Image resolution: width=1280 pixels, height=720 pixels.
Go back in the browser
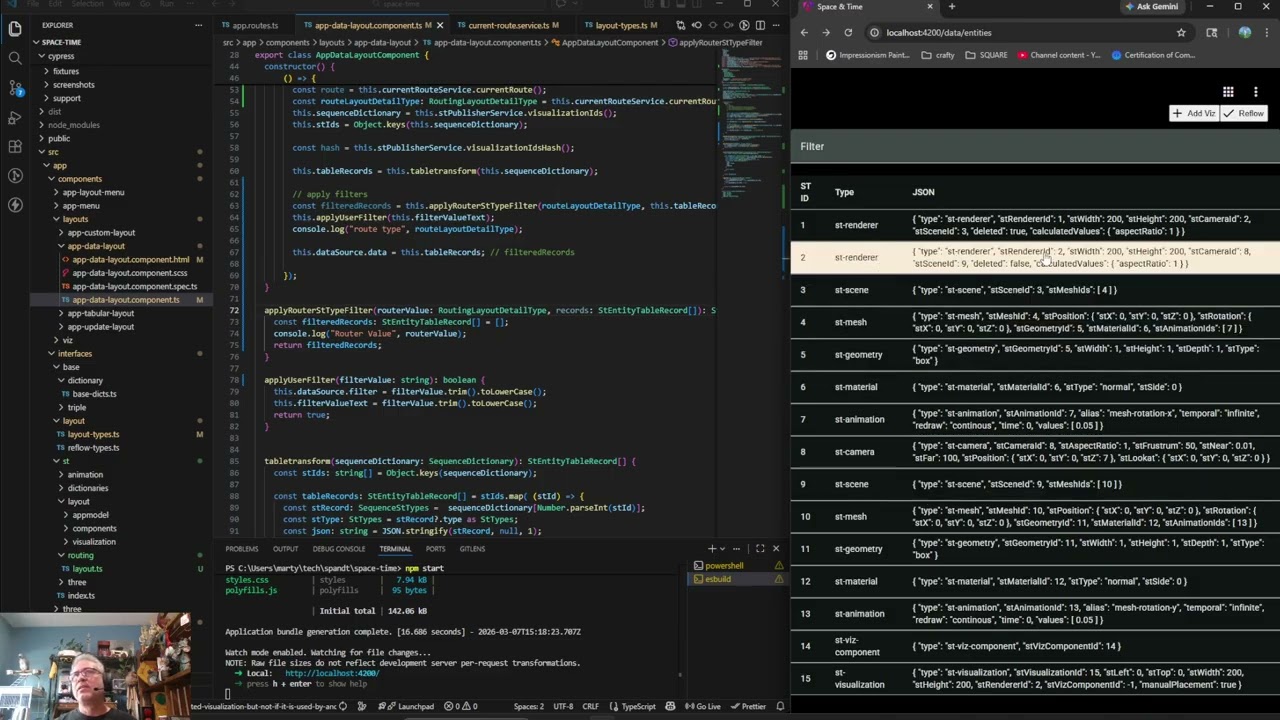point(804,32)
